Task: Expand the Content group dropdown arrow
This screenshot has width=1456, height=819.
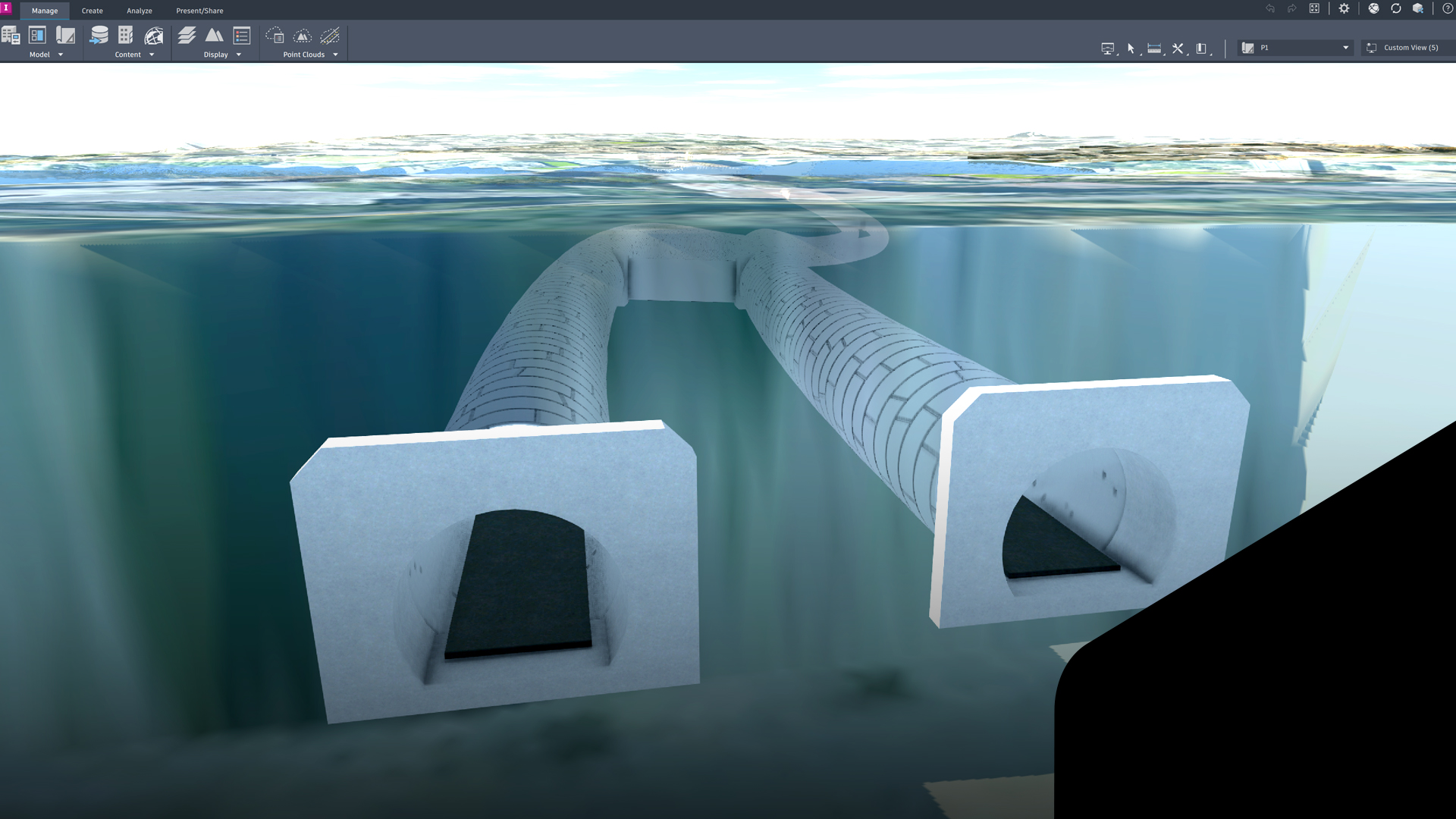Action: pyautogui.click(x=152, y=55)
